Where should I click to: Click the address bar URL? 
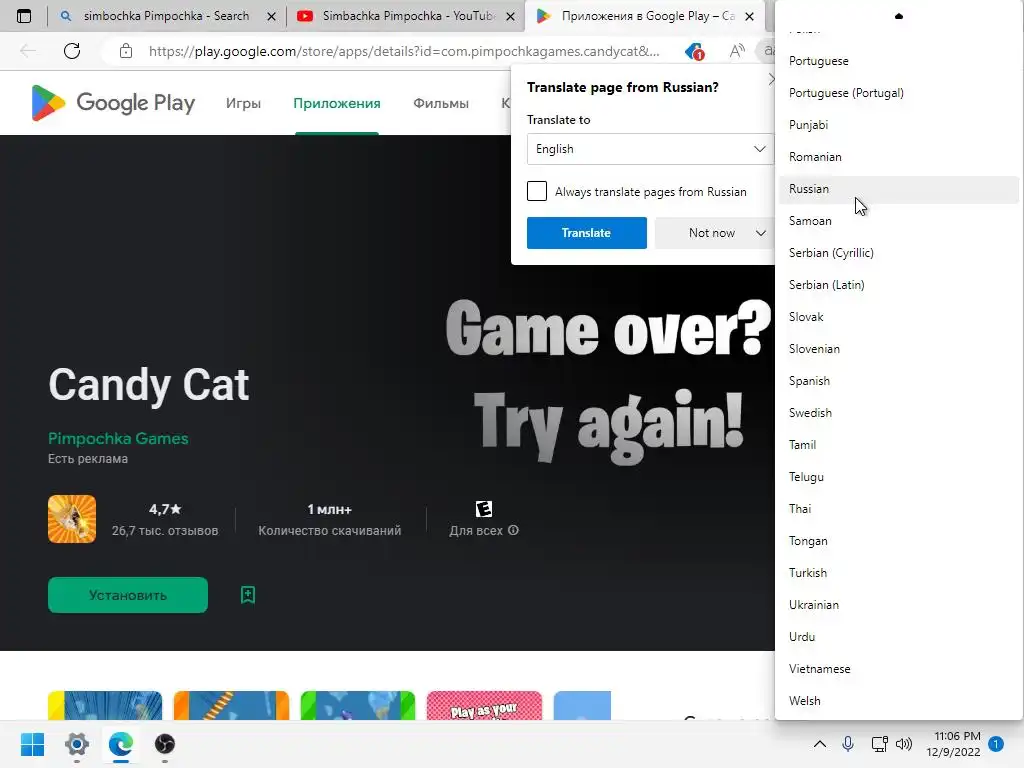tap(404, 51)
